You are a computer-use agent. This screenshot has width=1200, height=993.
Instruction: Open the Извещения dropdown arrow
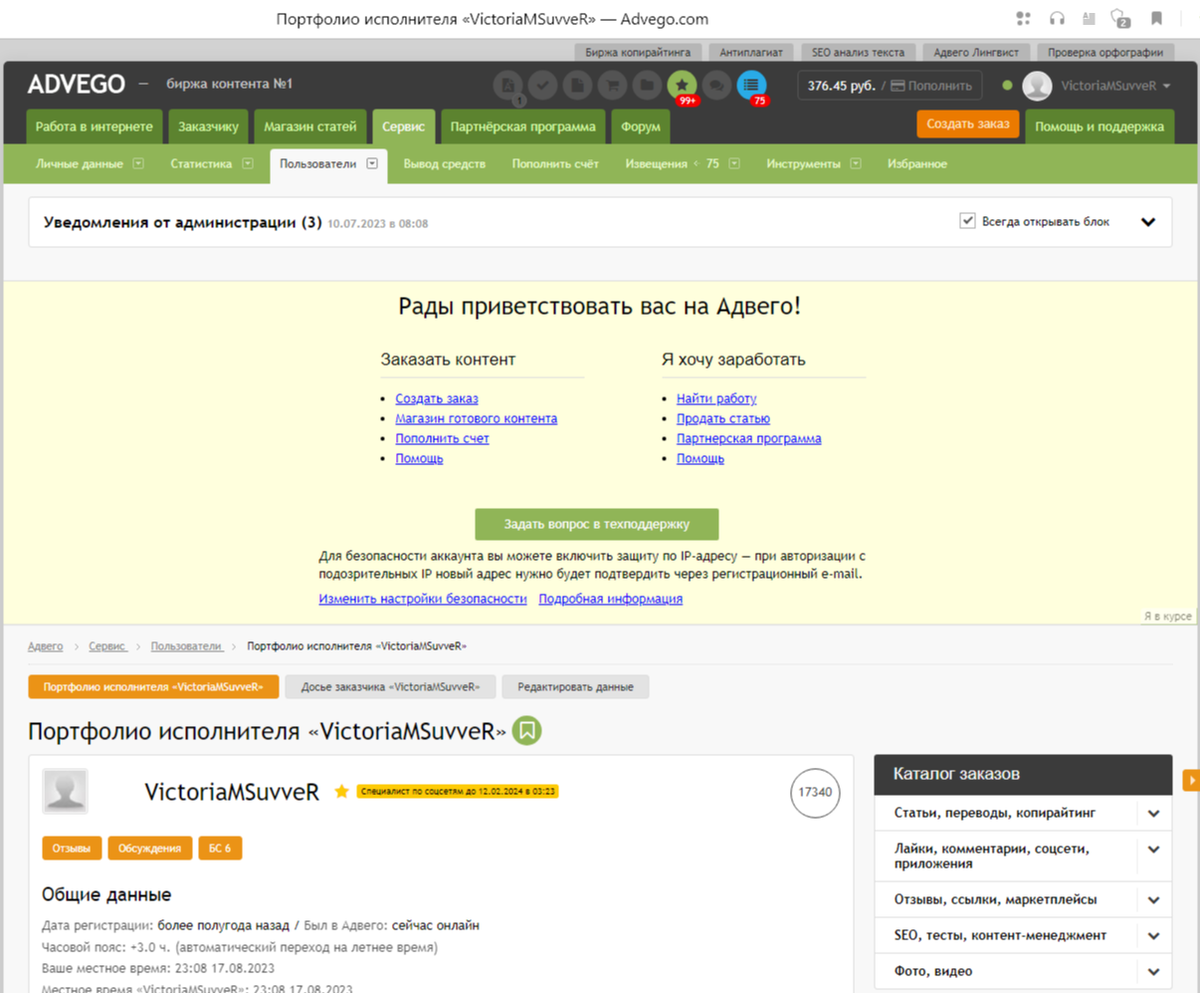pyautogui.click(x=734, y=164)
